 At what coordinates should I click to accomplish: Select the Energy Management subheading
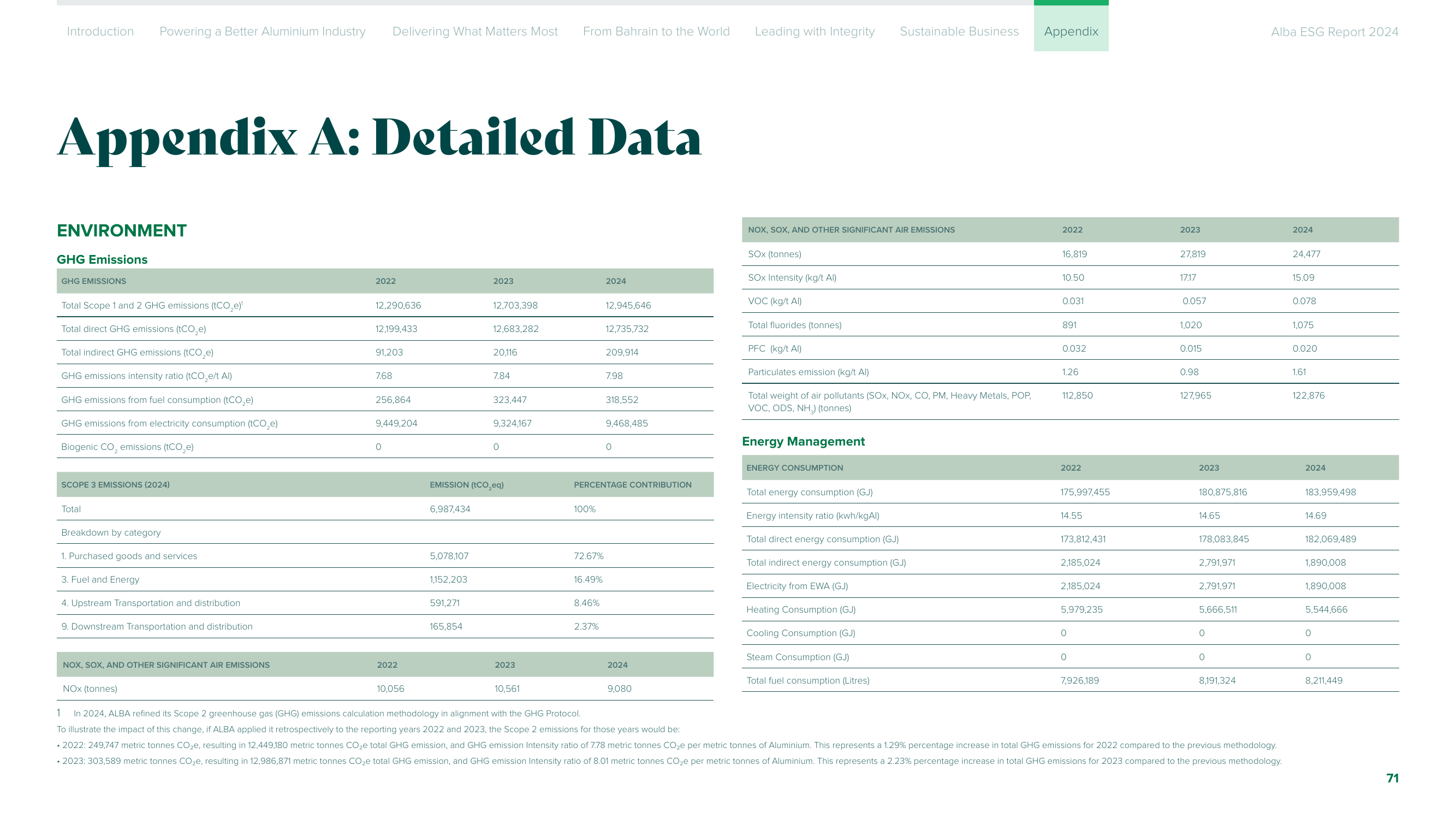click(x=803, y=441)
